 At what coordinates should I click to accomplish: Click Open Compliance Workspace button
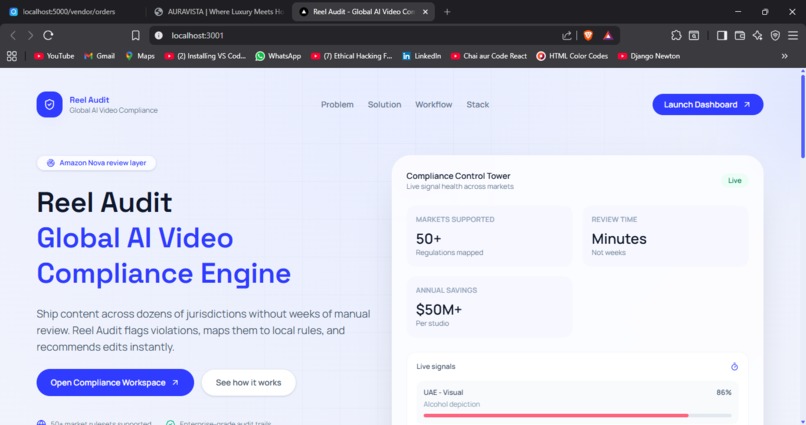click(x=115, y=382)
